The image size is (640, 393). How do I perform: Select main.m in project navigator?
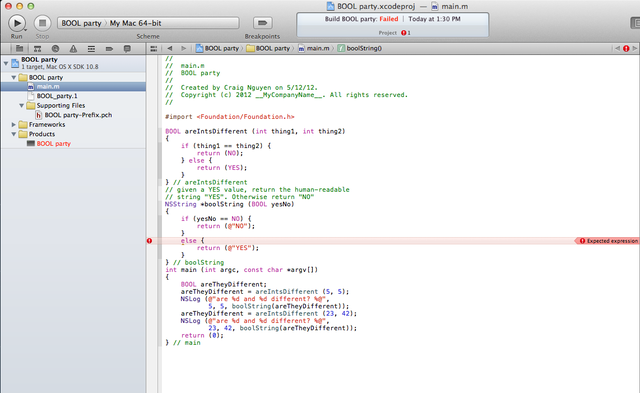point(73,87)
